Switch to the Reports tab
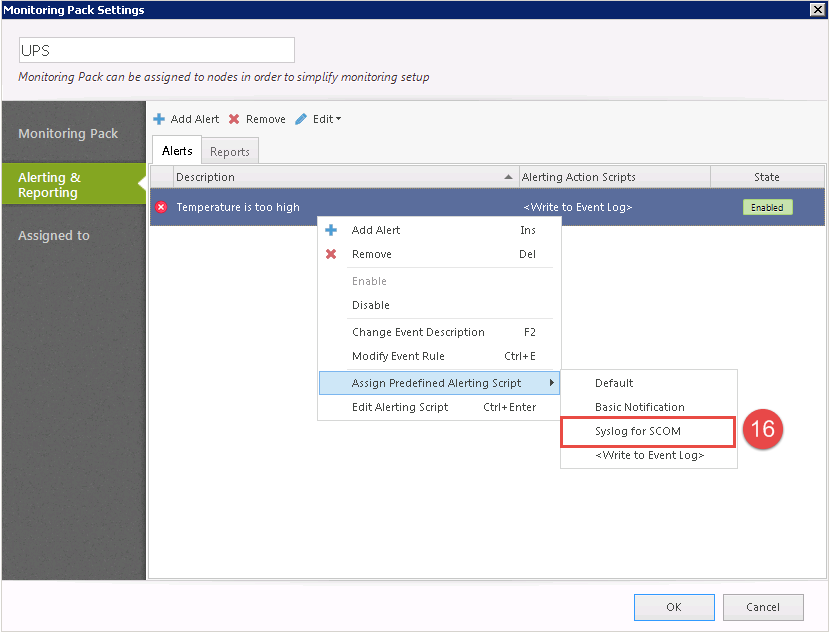Screen dimensions: 829x632 [x=229, y=152]
